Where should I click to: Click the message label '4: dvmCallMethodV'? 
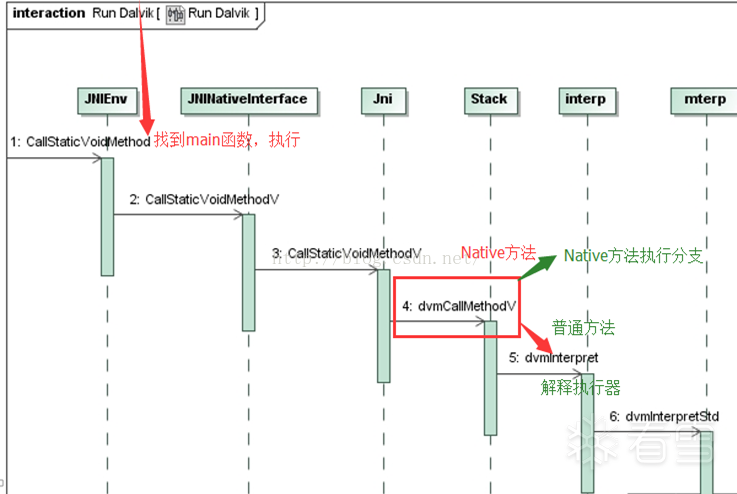tap(459, 306)
